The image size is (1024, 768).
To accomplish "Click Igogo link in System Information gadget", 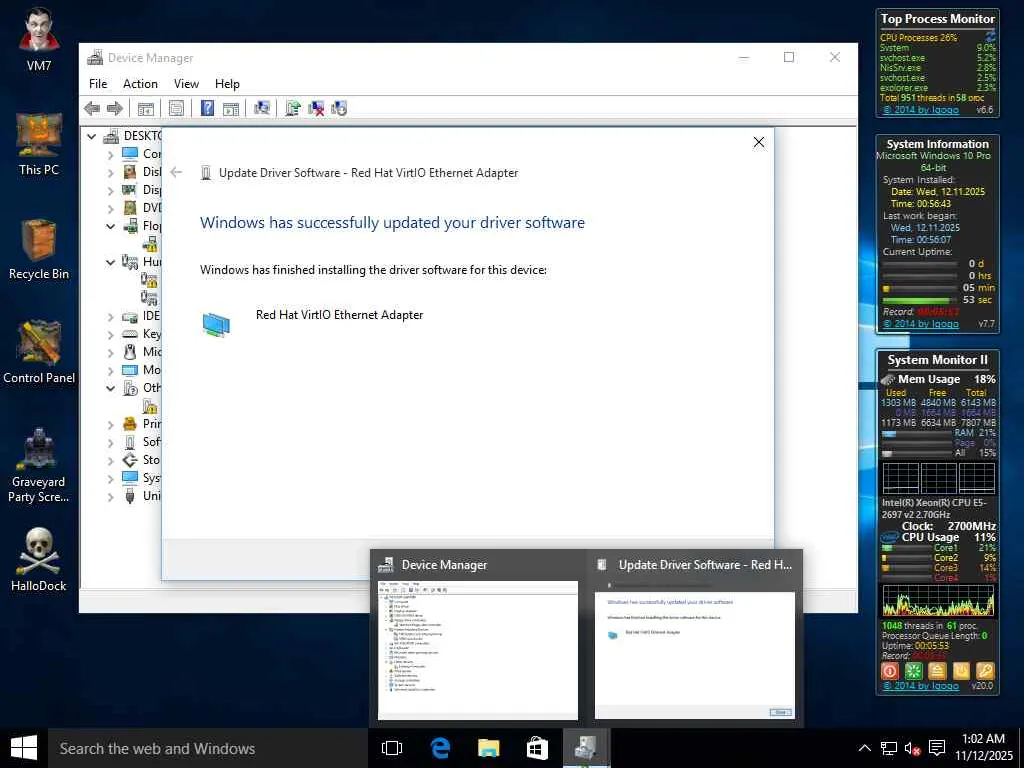I will [x=921, y=323].
